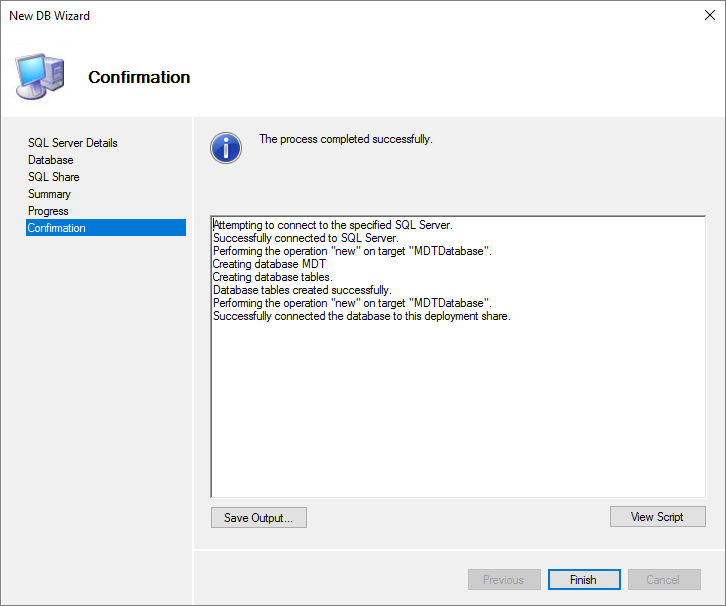Click 'Successfully connected to SQL Server' line

[x=306, y=239]
